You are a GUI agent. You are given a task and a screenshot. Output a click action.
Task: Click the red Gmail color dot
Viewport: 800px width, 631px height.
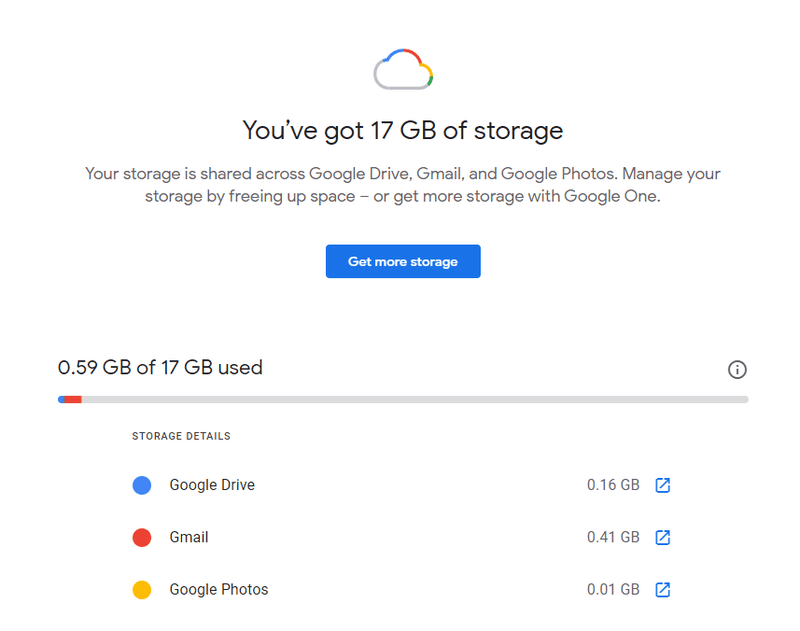[142, 537]
